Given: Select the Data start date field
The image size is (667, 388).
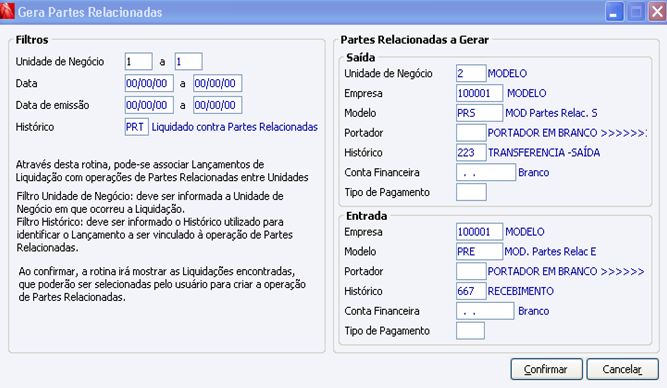Looking at the screenshot, I should [x=149, y=83].
